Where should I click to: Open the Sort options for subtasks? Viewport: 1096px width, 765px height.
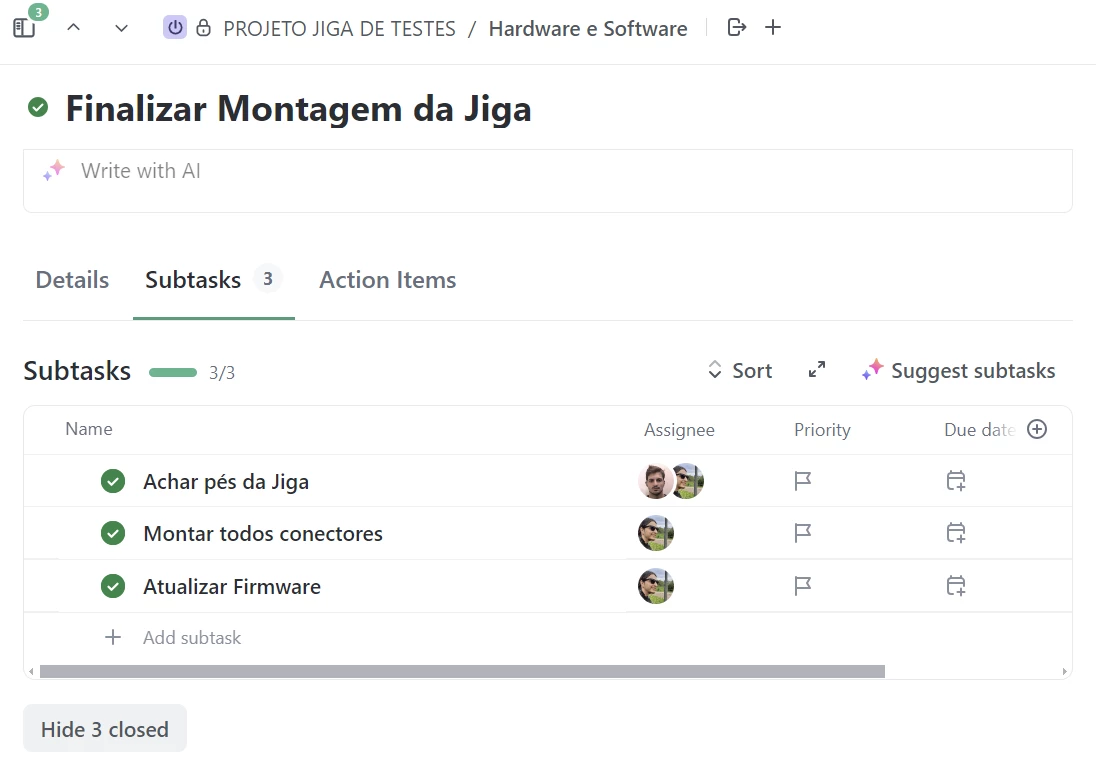(740, 370)
